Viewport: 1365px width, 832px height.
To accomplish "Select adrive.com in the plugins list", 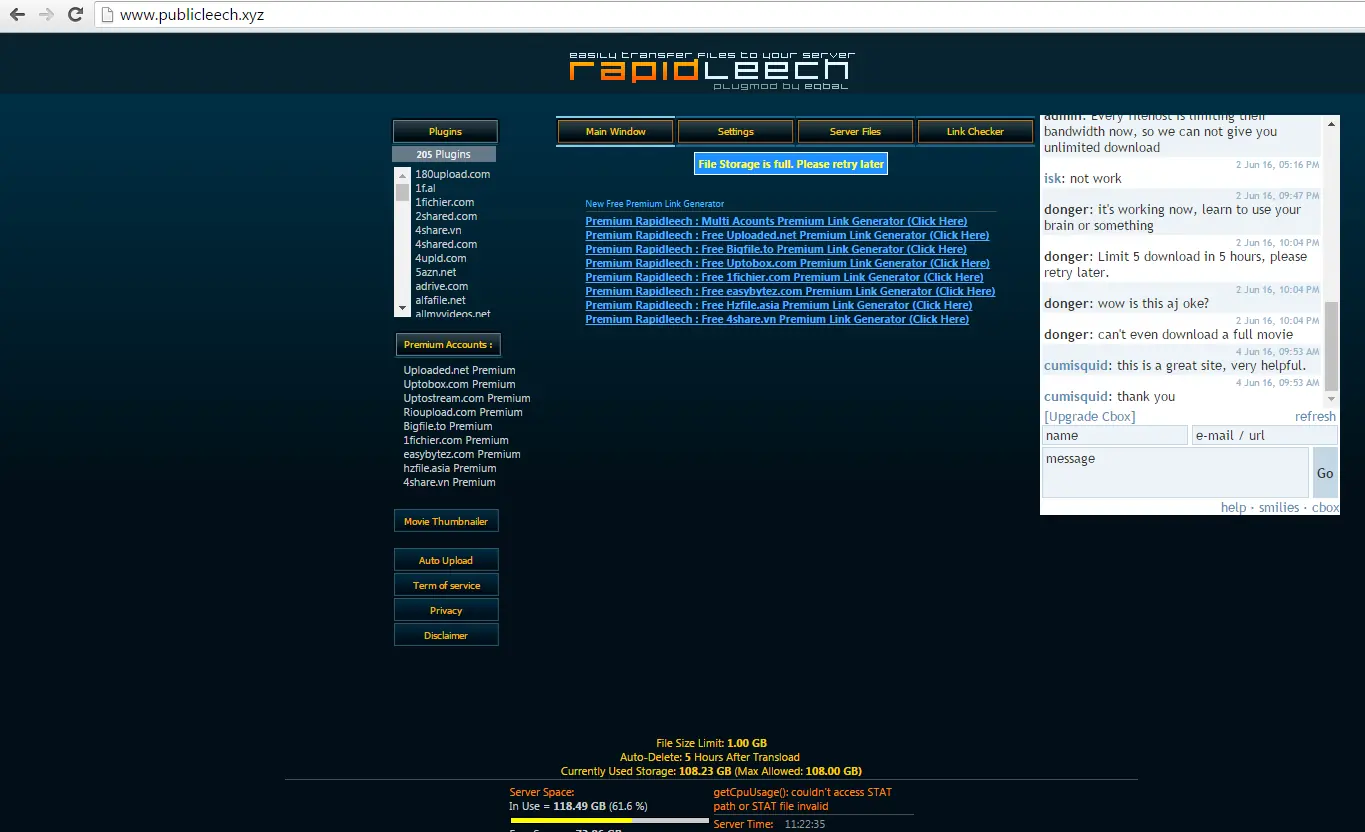I will click(x=442, y=286).
